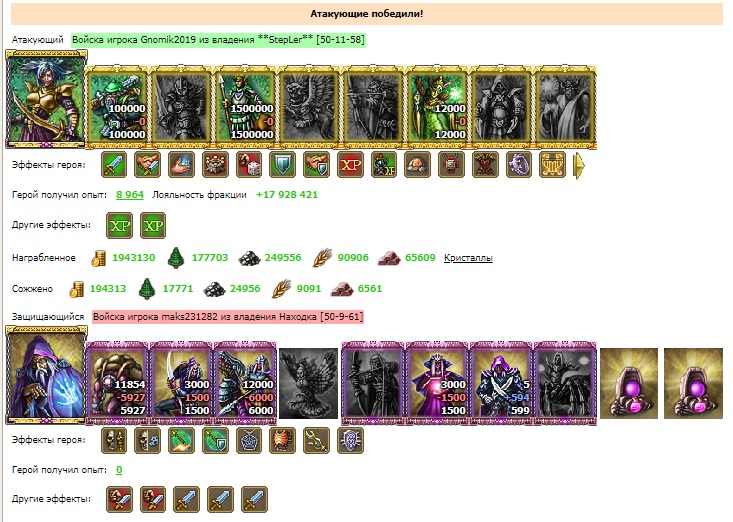Open defender maks231282 army label
The height and width of the screenshot is (522, 733).
pyautogui.click(x=228, y=317)
